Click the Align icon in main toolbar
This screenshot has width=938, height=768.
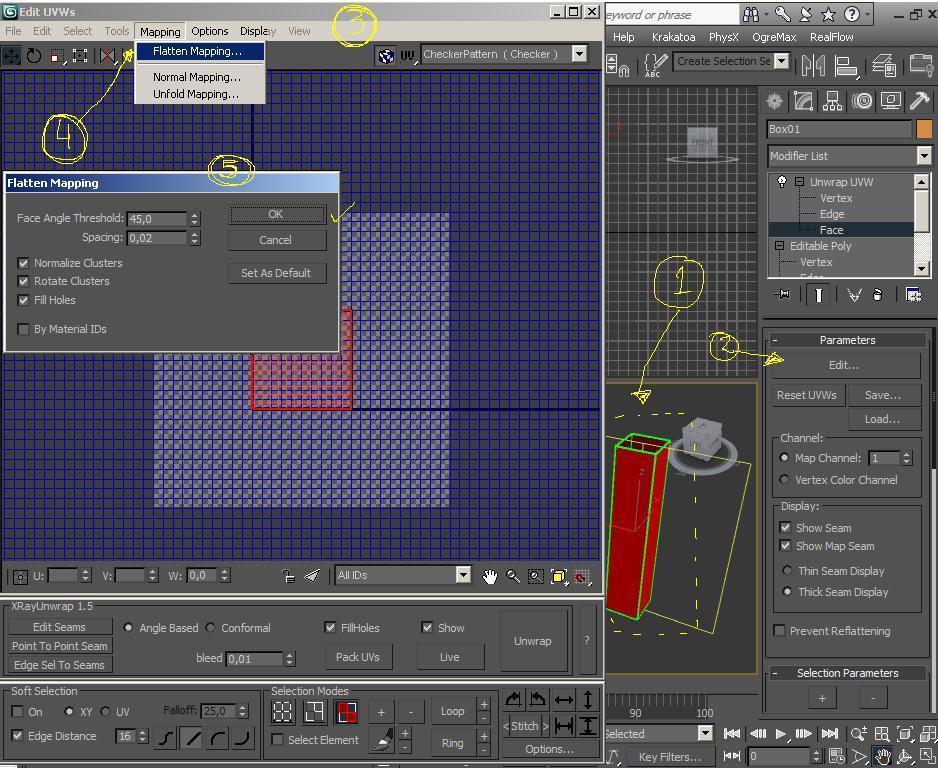tap(846, 65)
